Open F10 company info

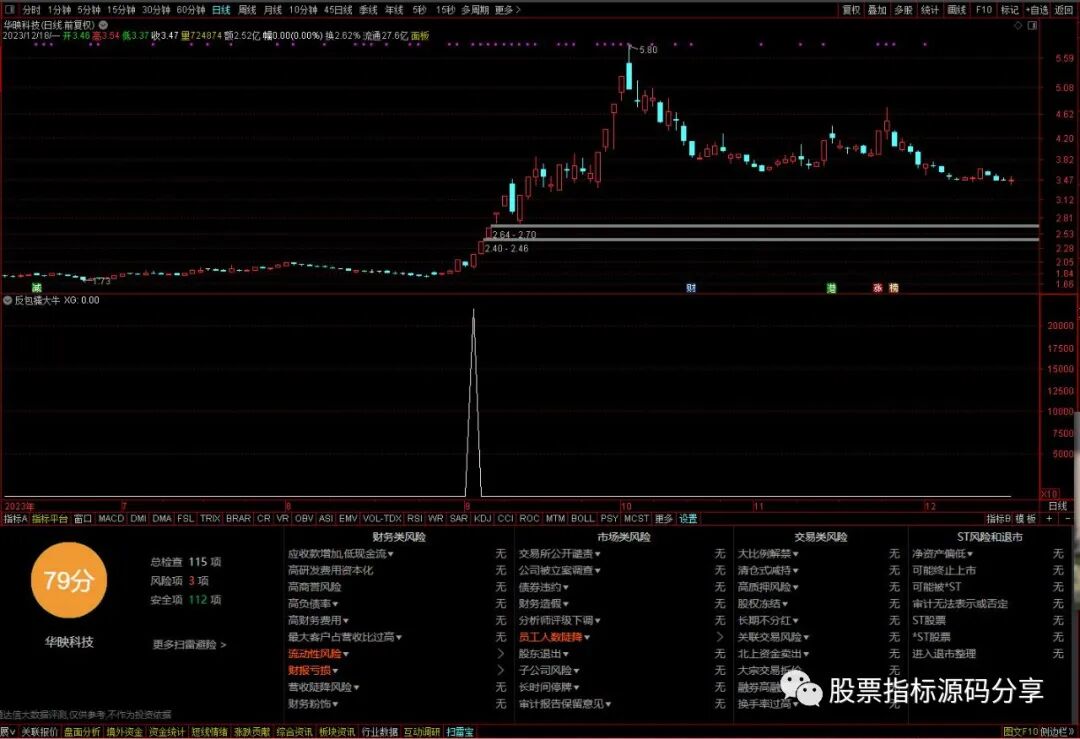point(984,10)
